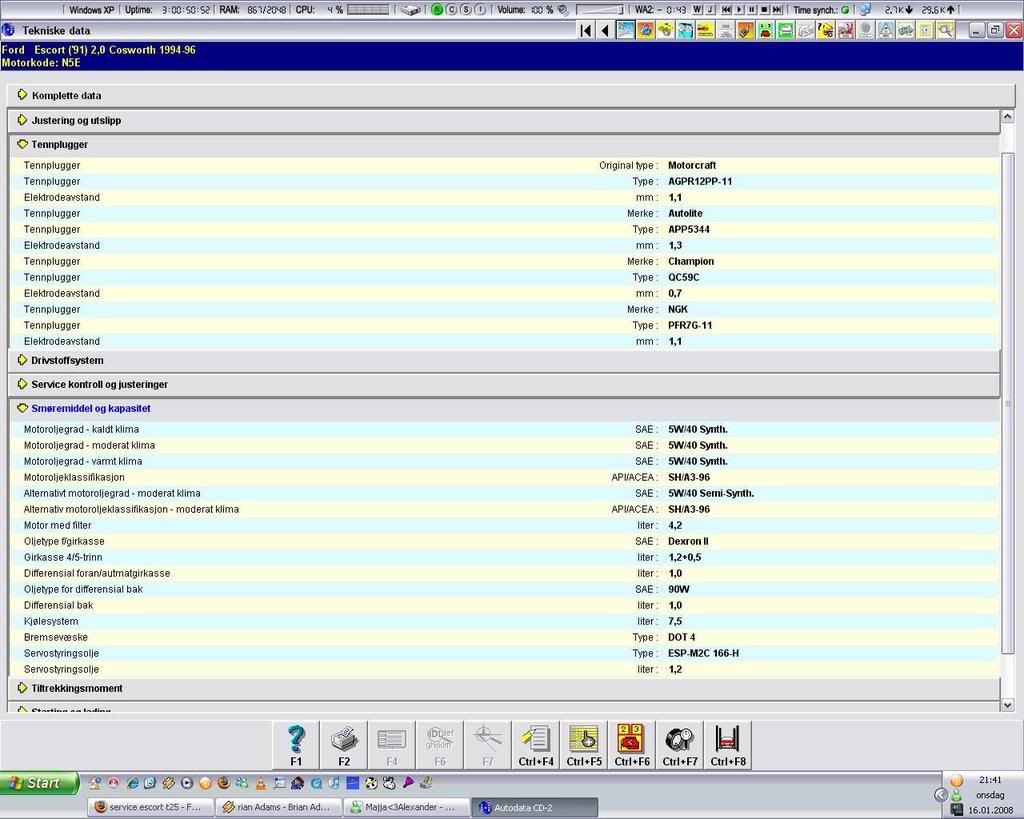The width and height of the screenshot is (1024, 819).
Task: Click the orange gear icon in the toolbar
Action: (x=645, y=30)
